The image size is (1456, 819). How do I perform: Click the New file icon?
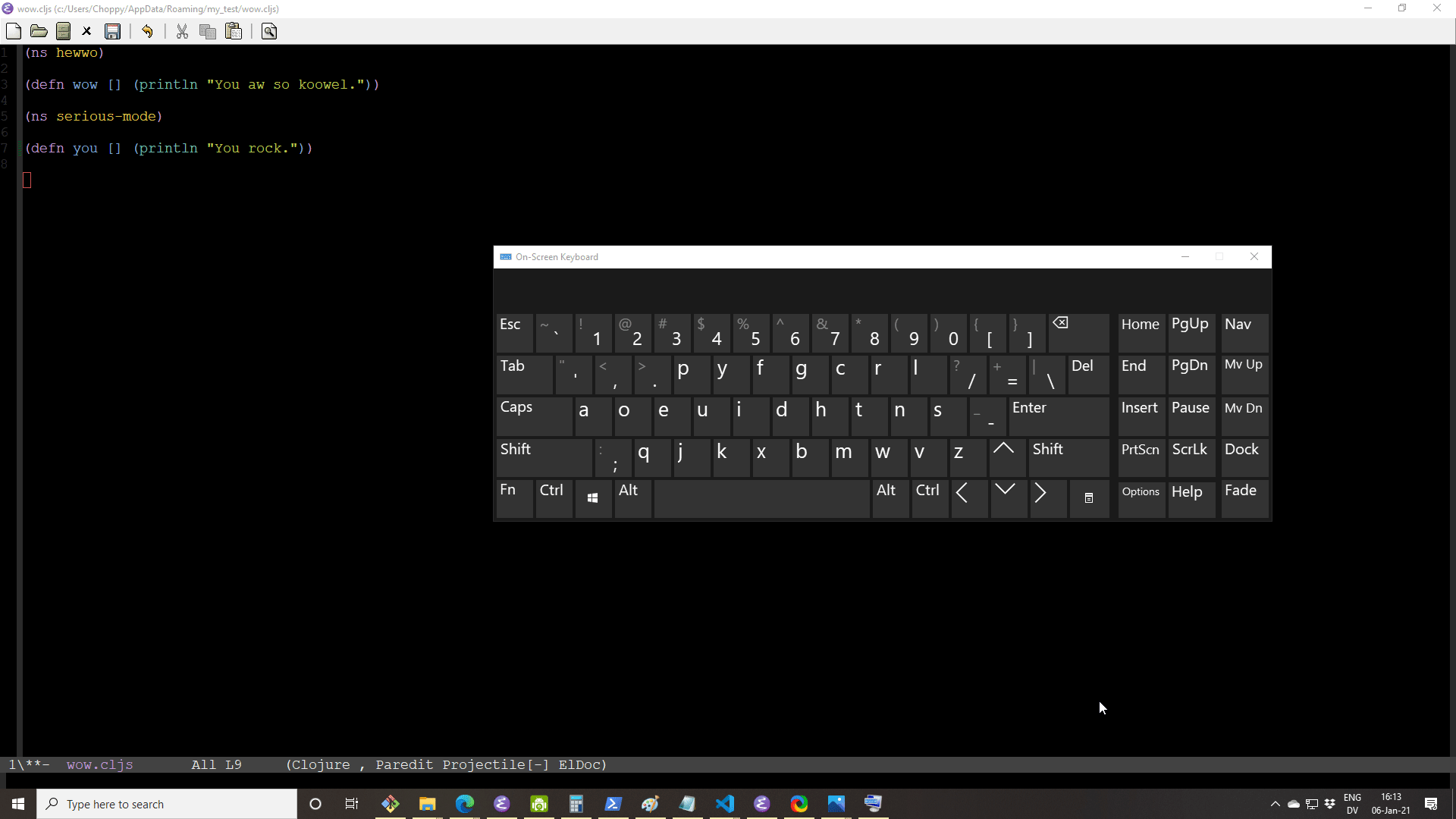(14, 31)
